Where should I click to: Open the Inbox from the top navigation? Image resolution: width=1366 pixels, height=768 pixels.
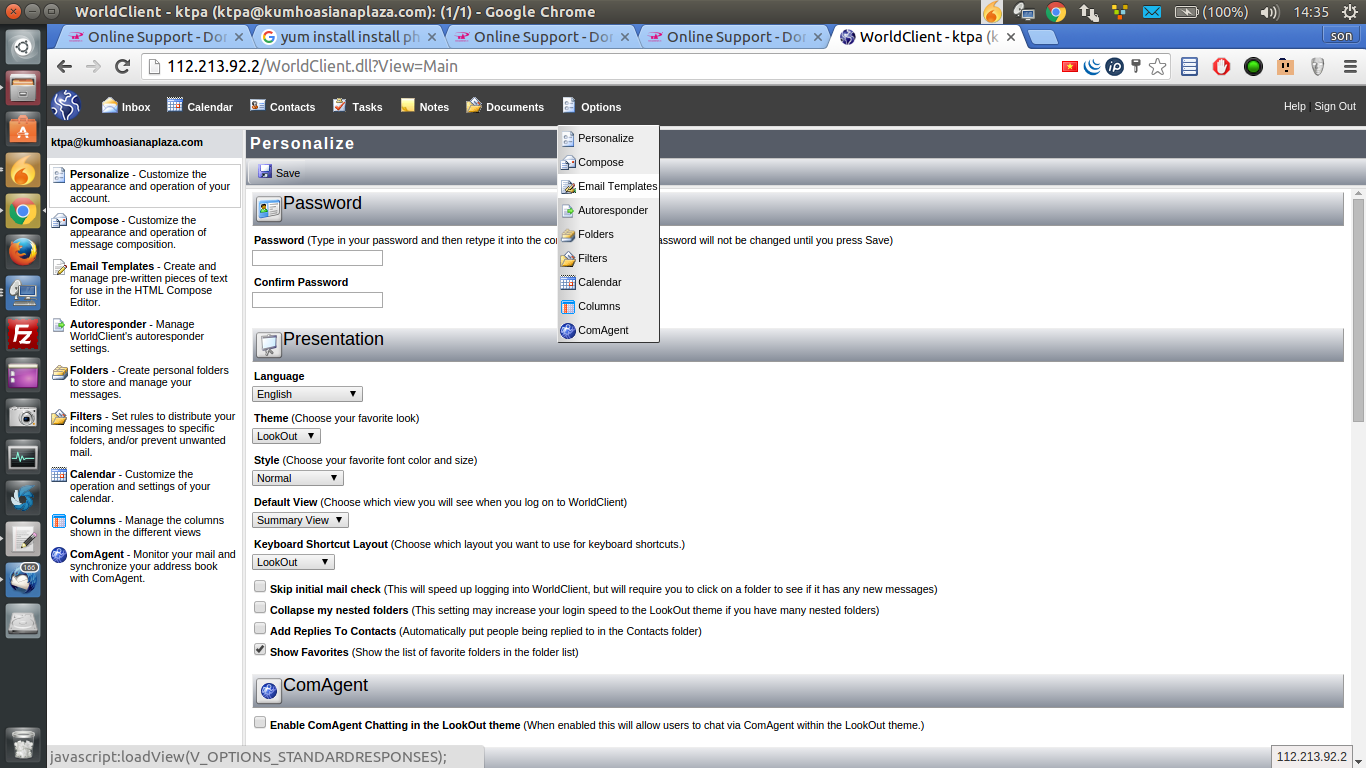pyautogui.click(x=126, y=106)
